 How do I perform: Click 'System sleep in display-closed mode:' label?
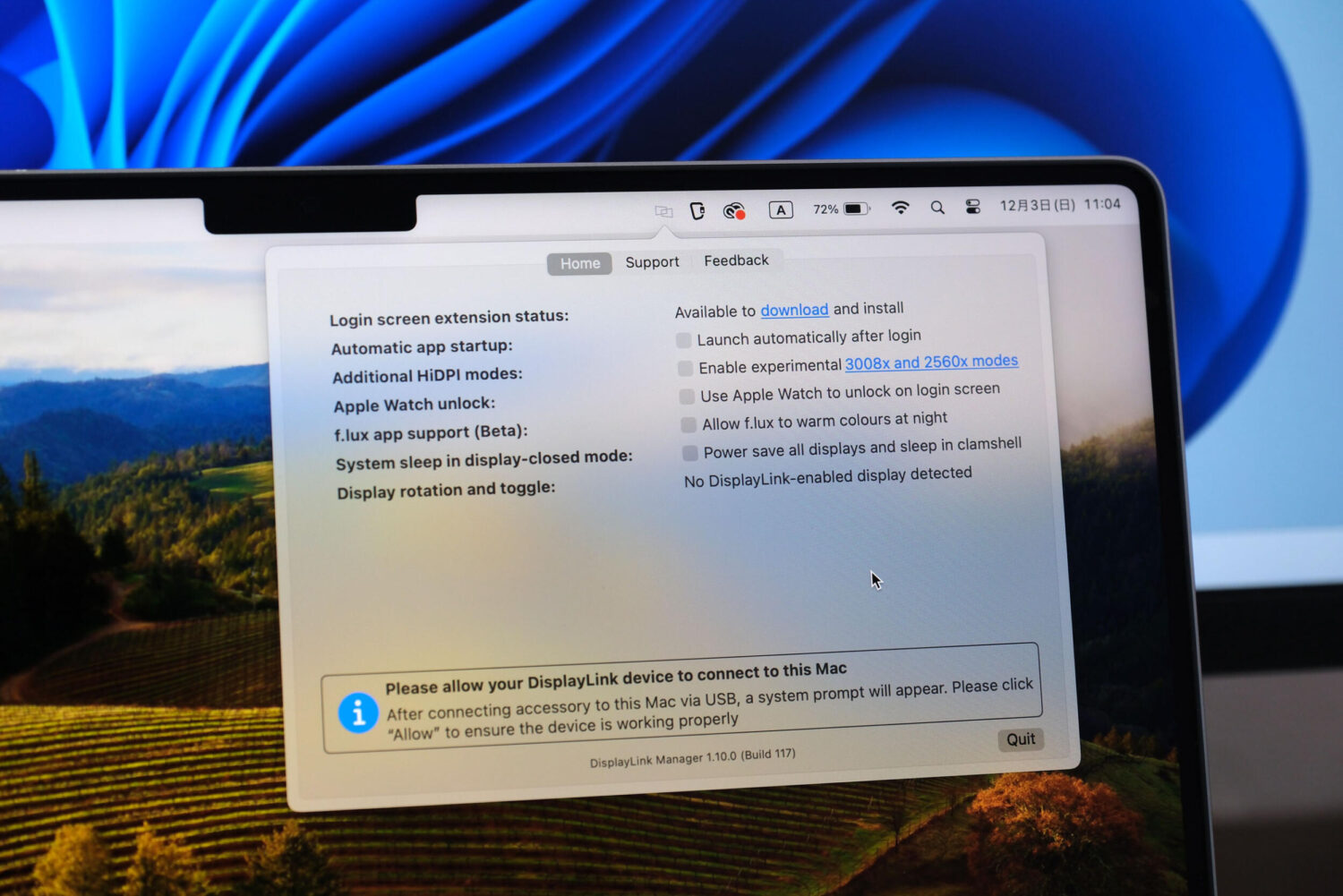coord(483,460)
